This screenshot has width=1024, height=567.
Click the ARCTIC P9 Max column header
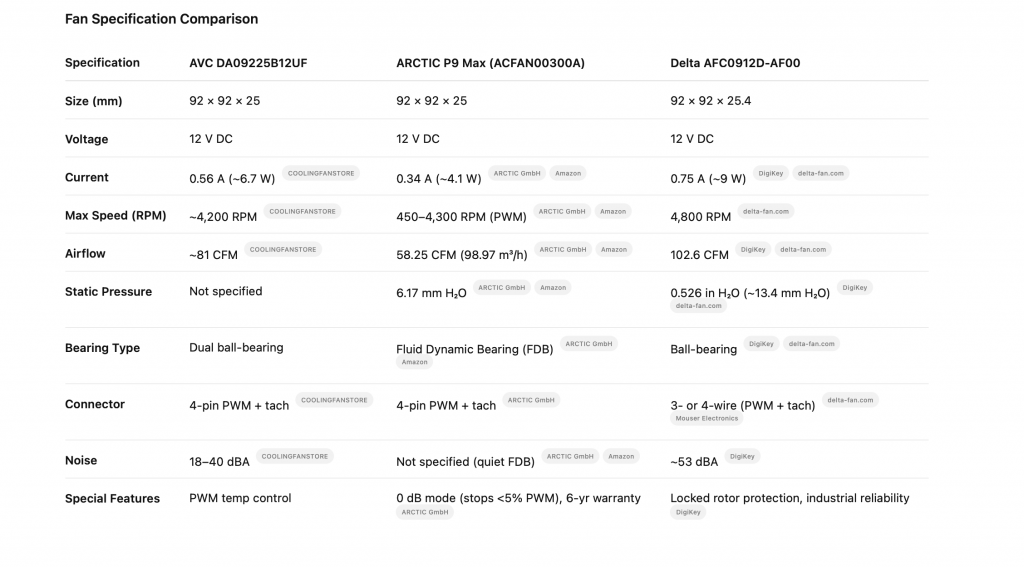[490, 63]
